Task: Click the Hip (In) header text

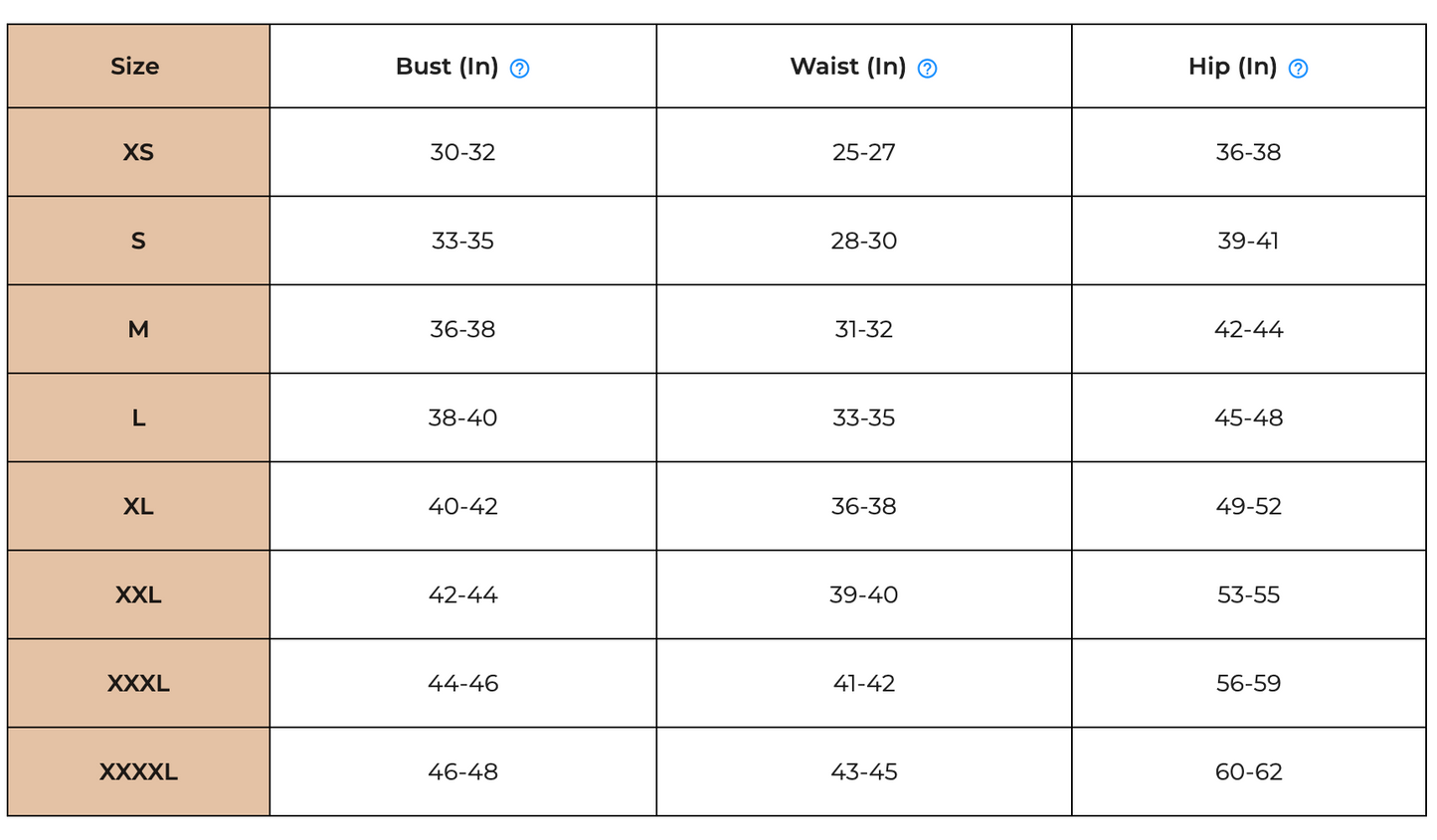Action: pos(1232,67)
